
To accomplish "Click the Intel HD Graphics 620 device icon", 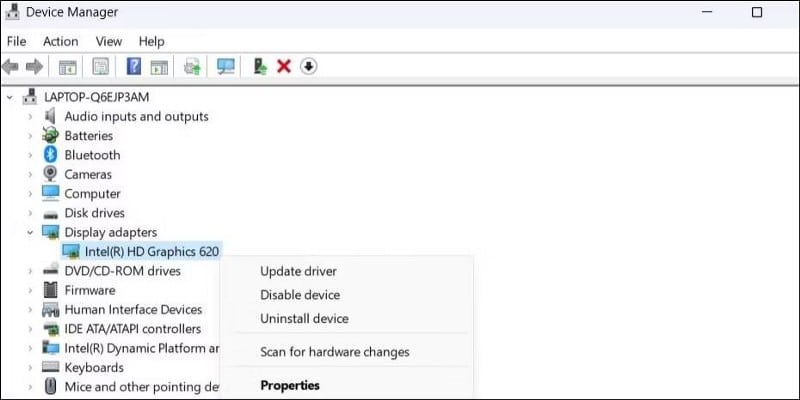I will point(70,251).
